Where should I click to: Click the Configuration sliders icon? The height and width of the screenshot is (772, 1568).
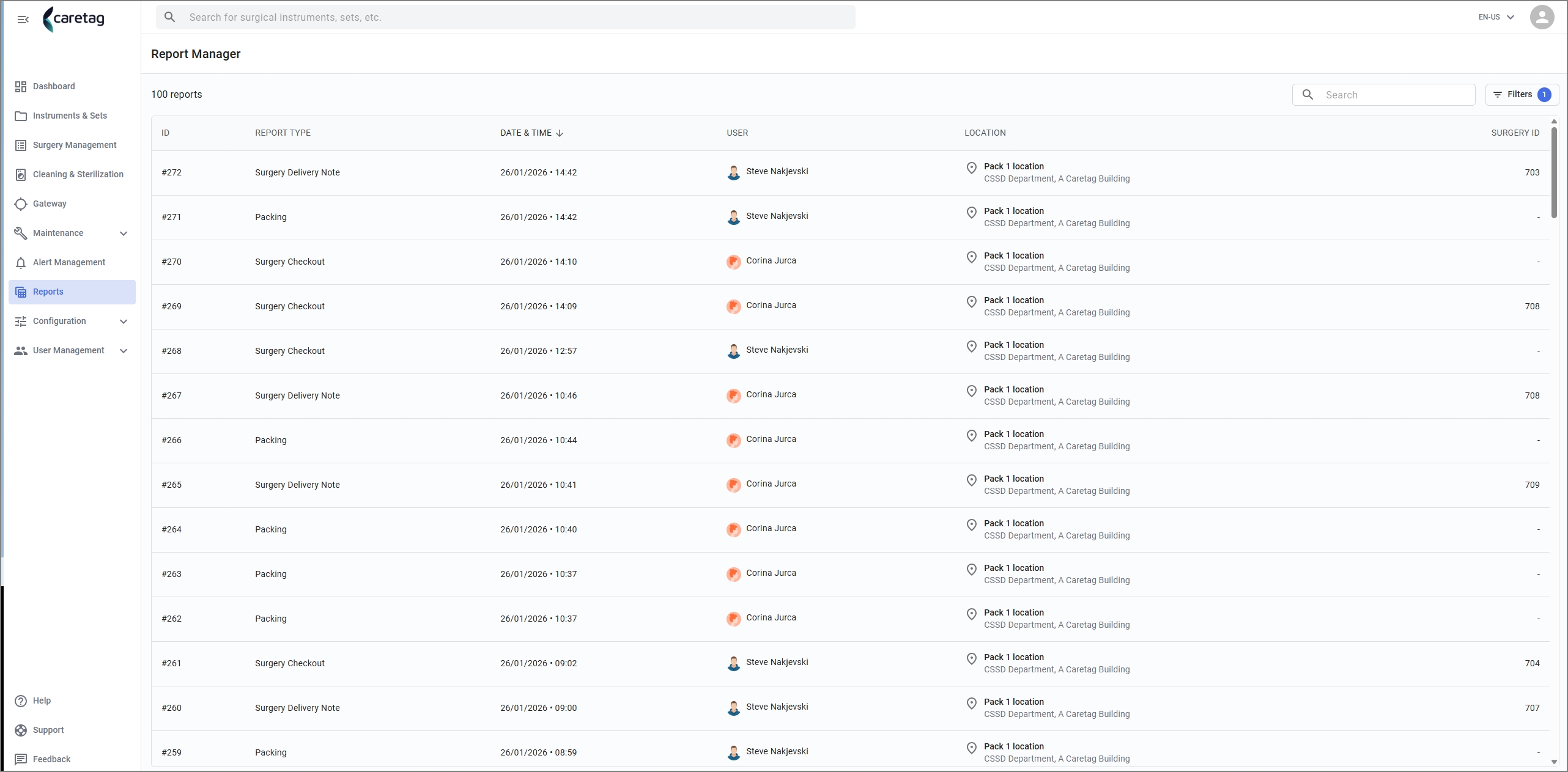point(21,322)
